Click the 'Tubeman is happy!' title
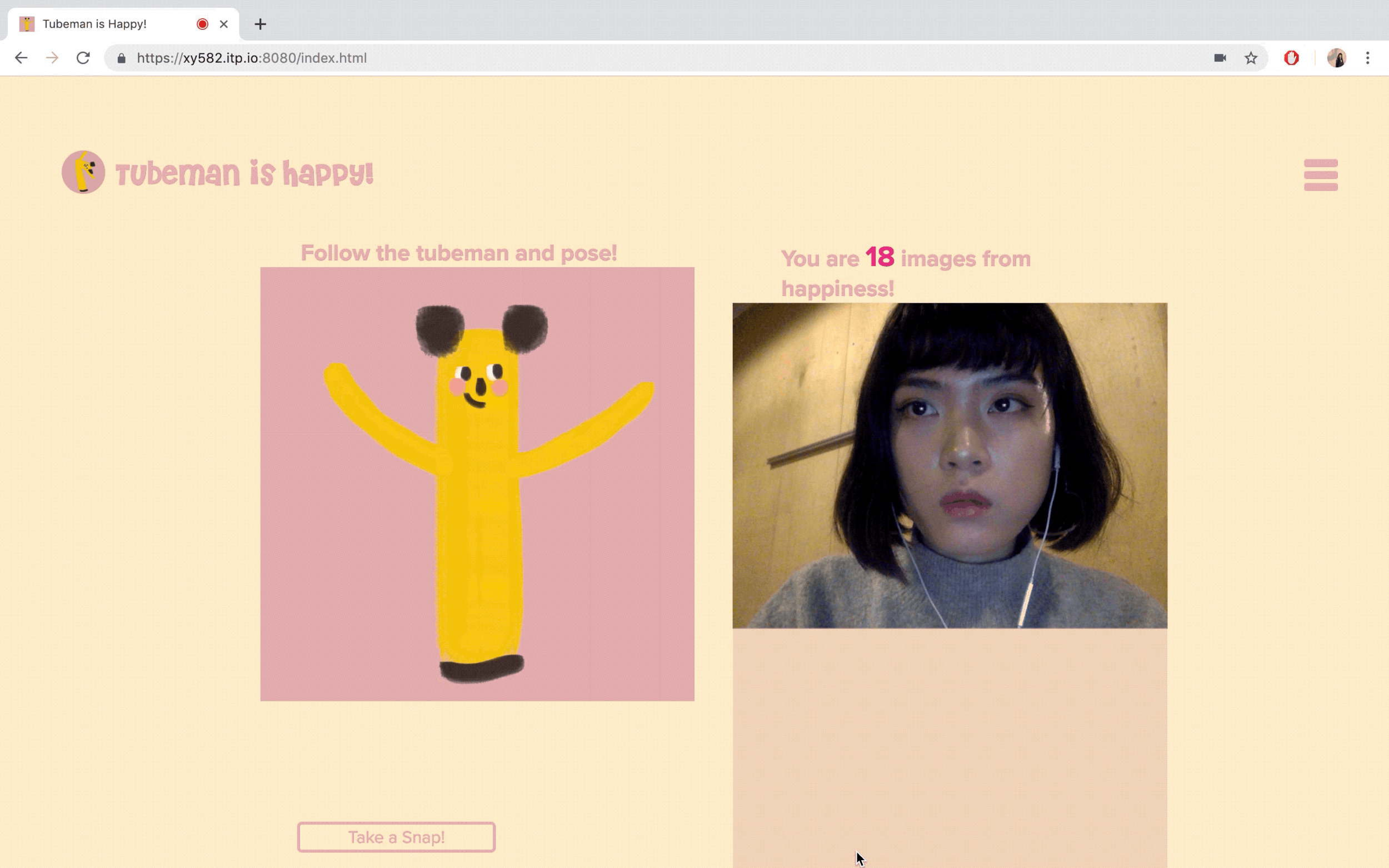 (244, 174)
